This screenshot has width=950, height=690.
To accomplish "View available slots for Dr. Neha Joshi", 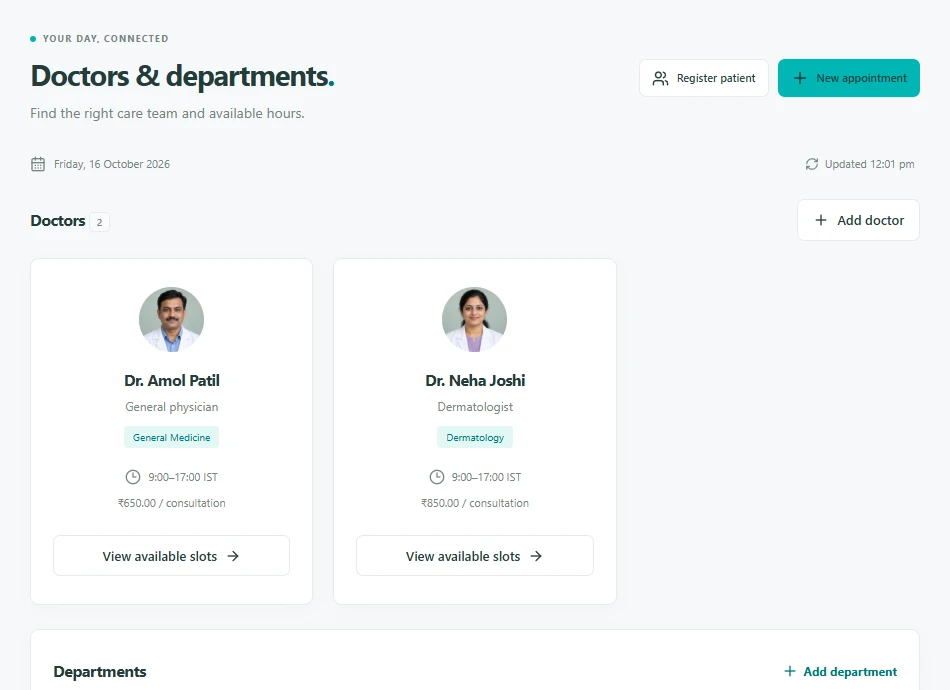I will 475,556.
